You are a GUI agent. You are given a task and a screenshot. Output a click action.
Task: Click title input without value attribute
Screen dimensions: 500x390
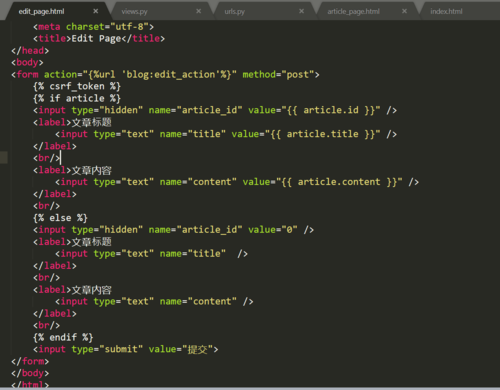point(151,254)
